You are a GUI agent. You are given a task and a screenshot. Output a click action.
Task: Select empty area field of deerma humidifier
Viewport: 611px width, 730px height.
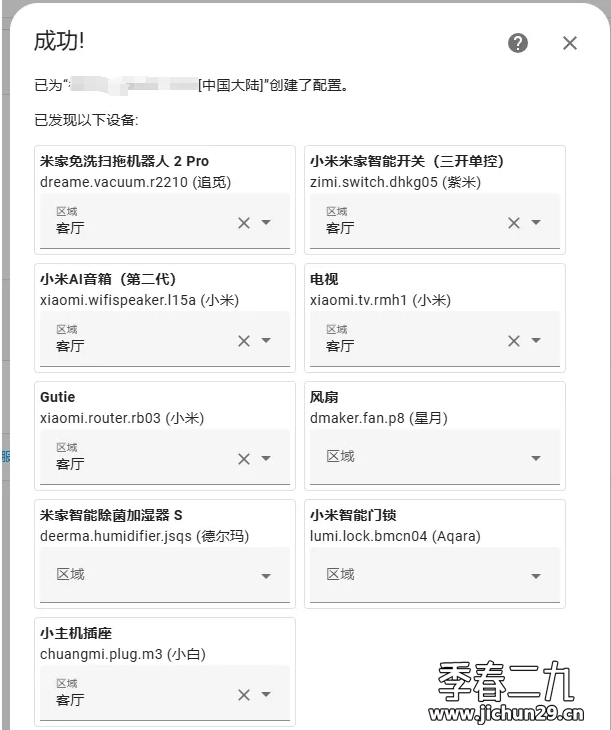point(165,575)
